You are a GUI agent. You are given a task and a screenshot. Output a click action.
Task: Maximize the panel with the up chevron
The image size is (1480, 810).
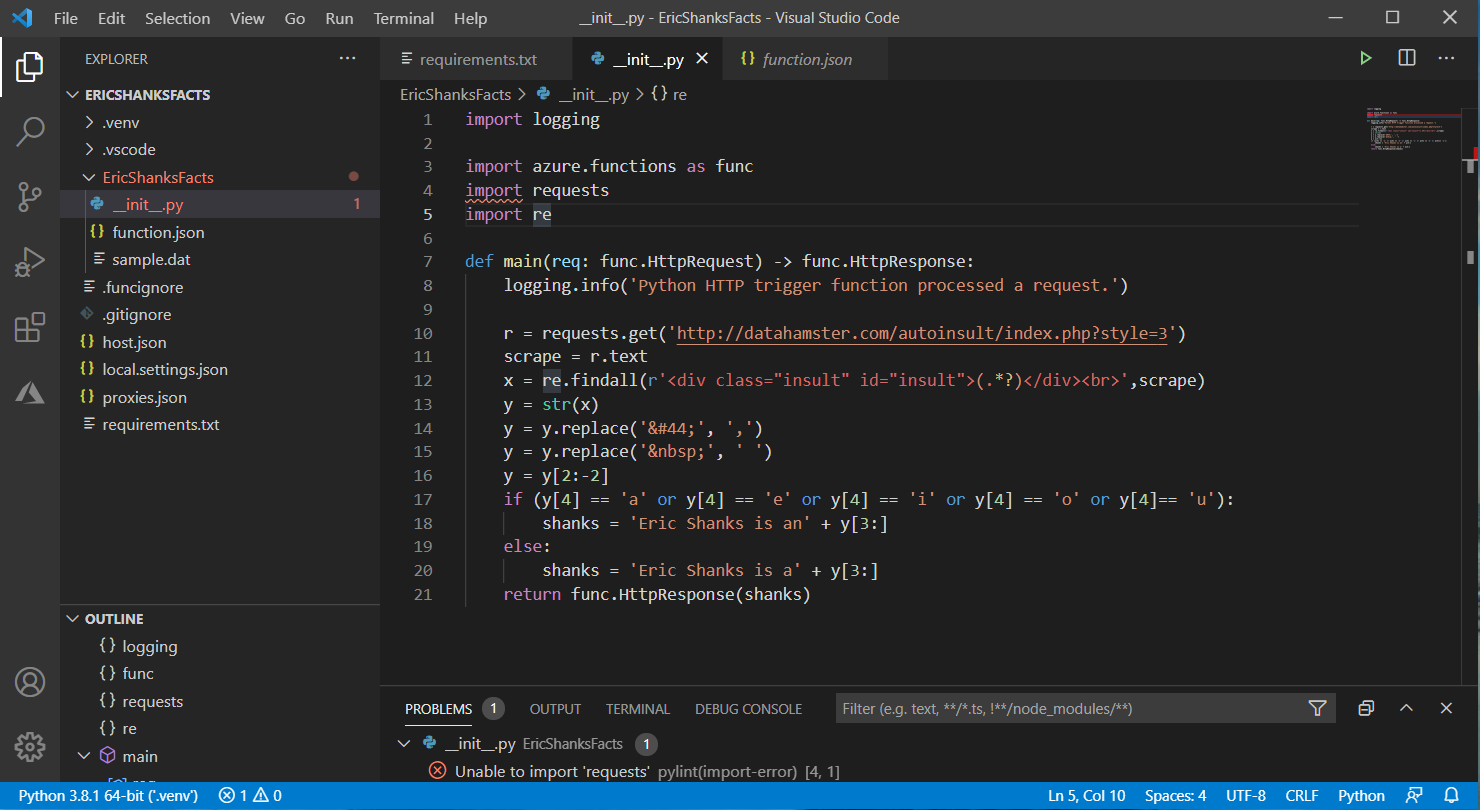coord(1406,709)
